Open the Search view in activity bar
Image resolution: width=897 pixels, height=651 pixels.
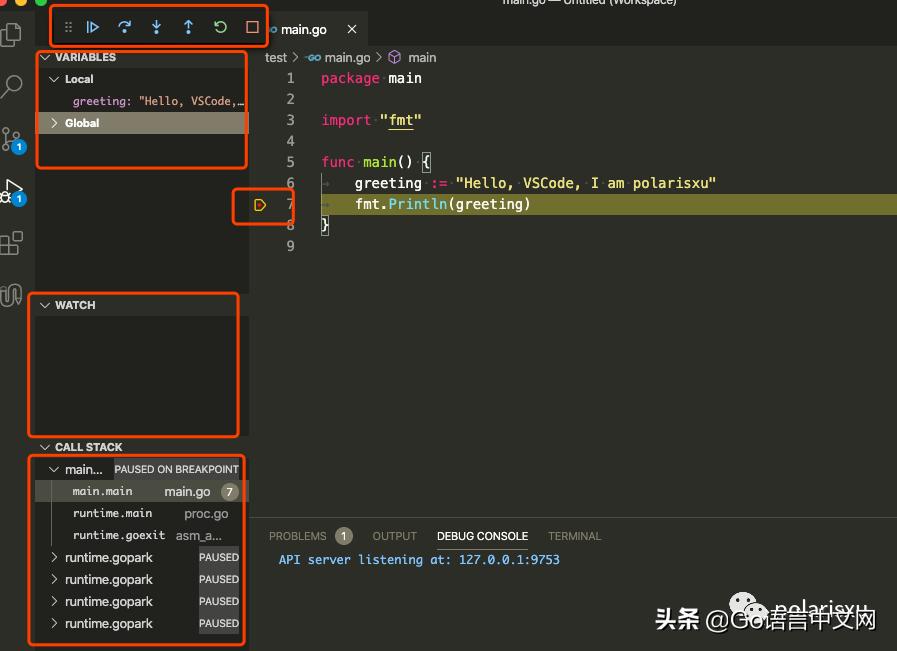click(x=12, y=87)
